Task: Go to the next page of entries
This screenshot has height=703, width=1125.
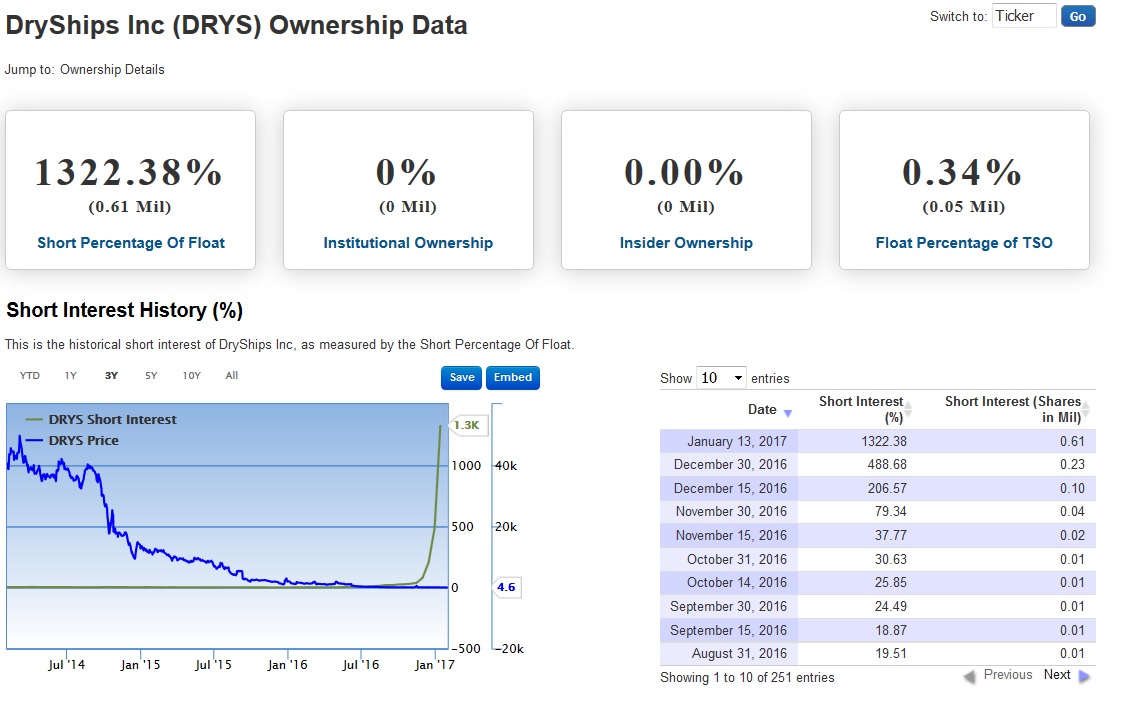Action: click(x=1057, y=674)
